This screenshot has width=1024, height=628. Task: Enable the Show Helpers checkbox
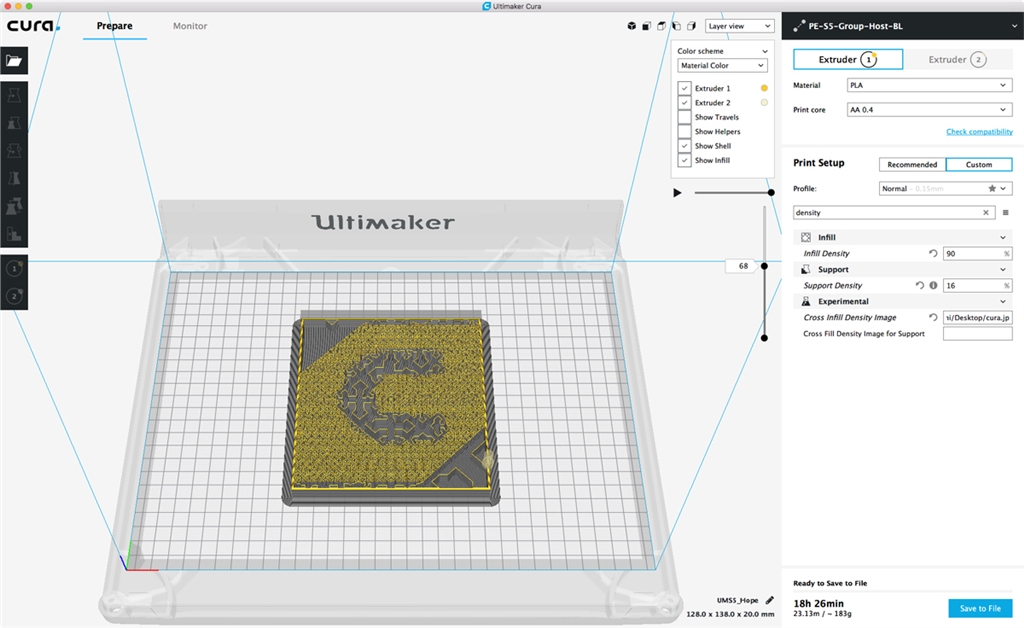point(685,131)
